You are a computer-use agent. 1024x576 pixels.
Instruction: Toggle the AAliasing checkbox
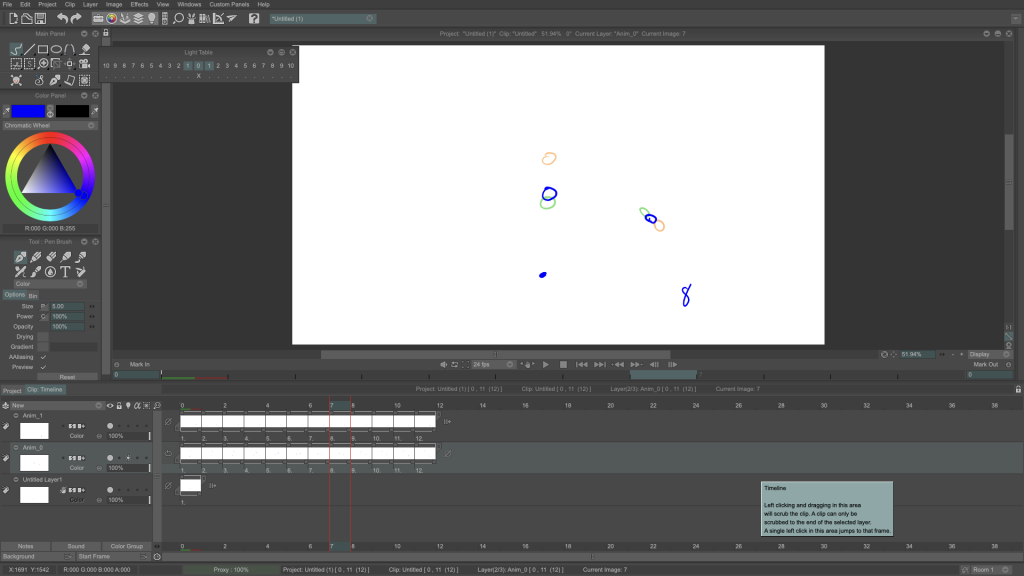43,357
